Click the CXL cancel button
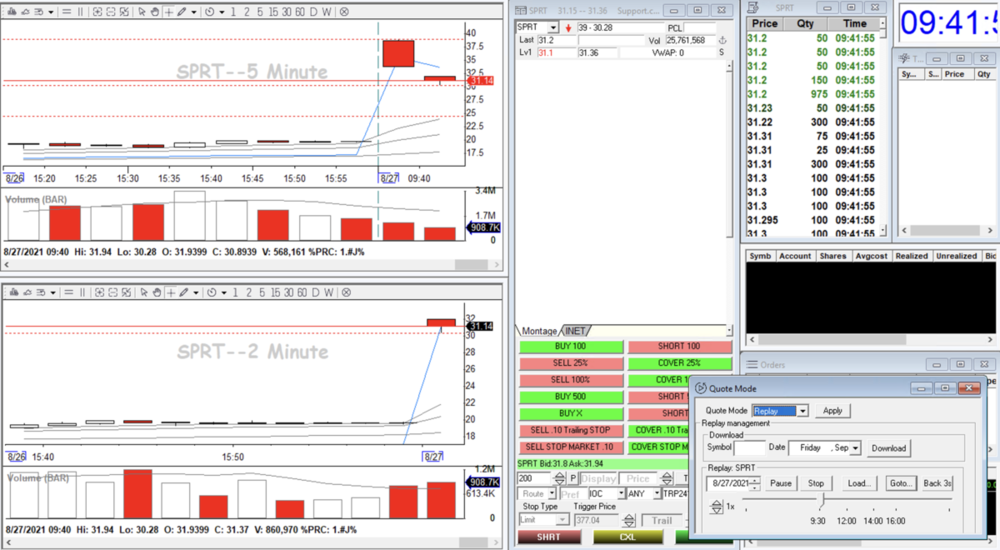 (628, 537)
